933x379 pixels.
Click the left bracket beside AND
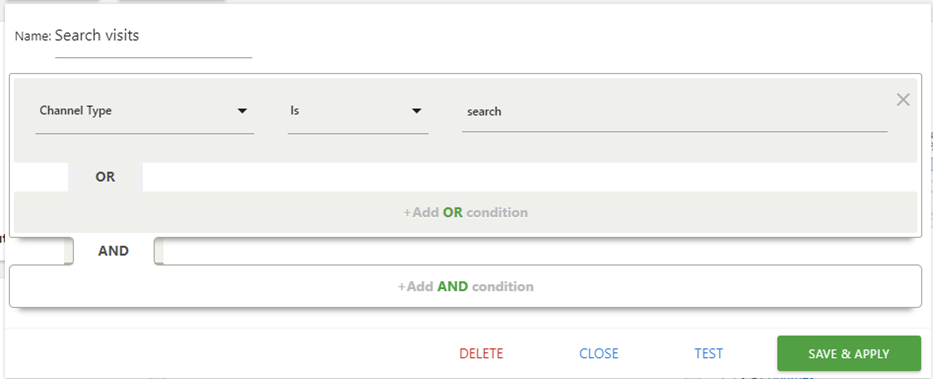pos(69,251)
